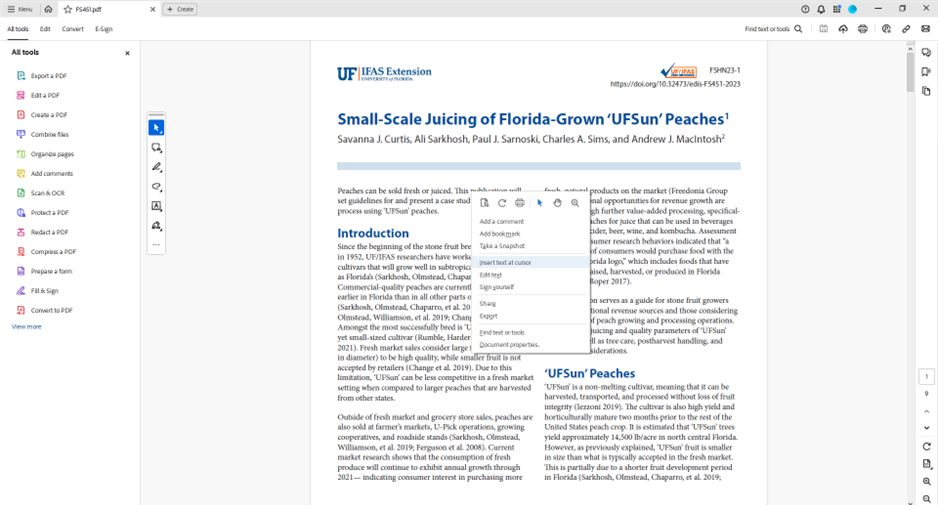Click the Find text or tools search field
This screenshot has height=505, width=938.
click(x=773, y=29)
